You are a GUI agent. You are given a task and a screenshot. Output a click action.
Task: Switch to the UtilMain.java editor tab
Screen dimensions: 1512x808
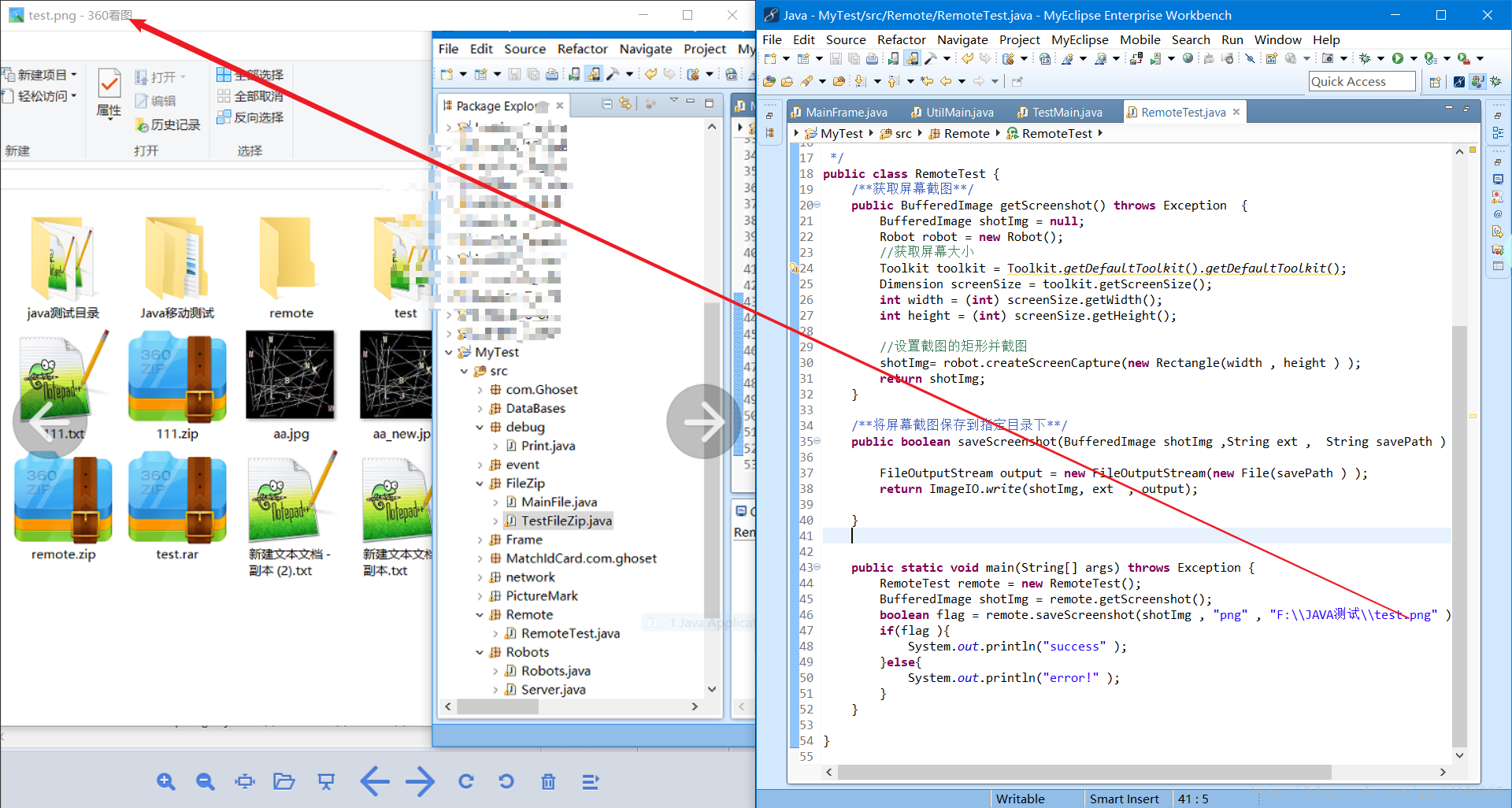951,112
